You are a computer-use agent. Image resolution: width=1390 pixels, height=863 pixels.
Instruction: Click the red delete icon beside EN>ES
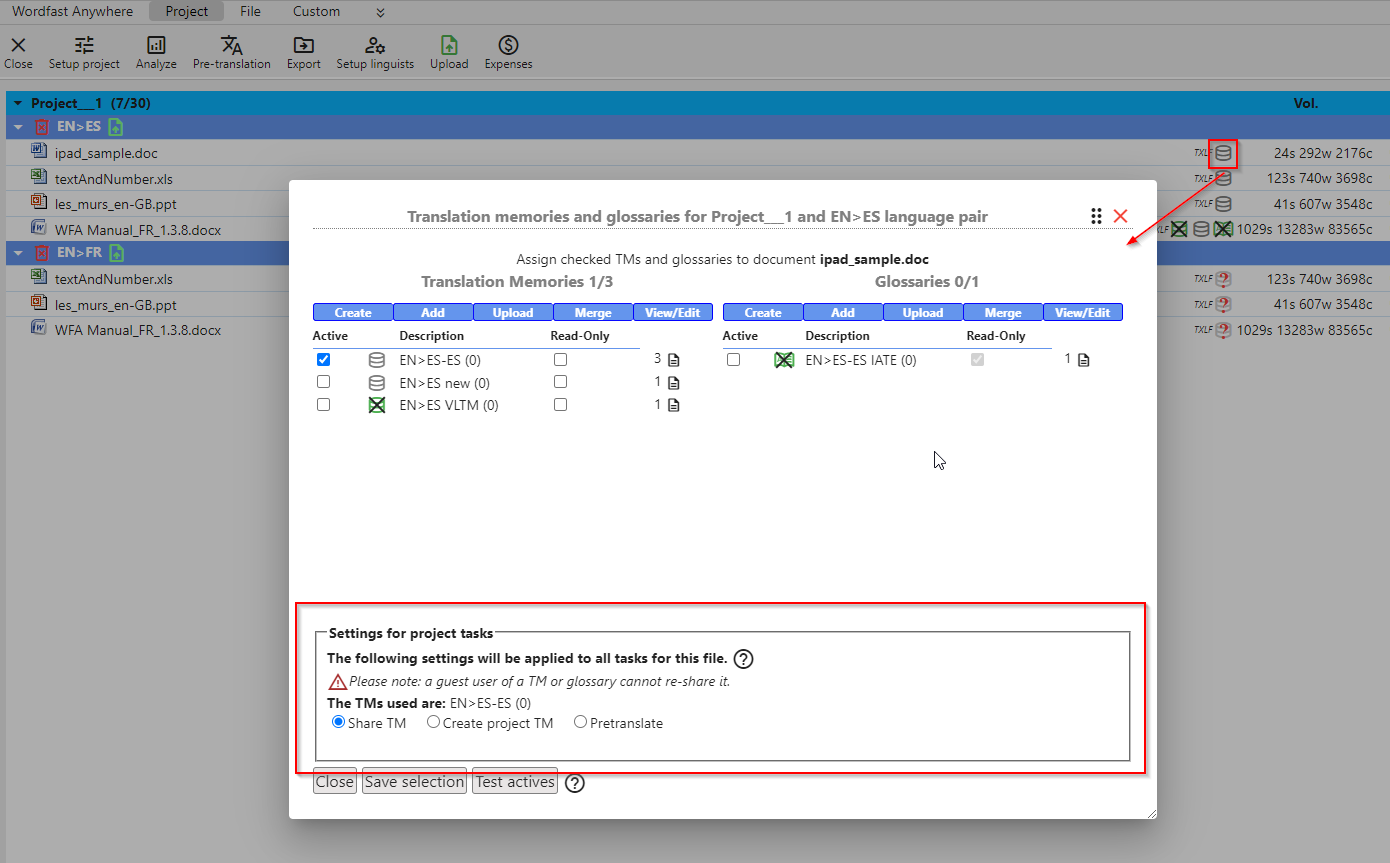pos(42,127)
